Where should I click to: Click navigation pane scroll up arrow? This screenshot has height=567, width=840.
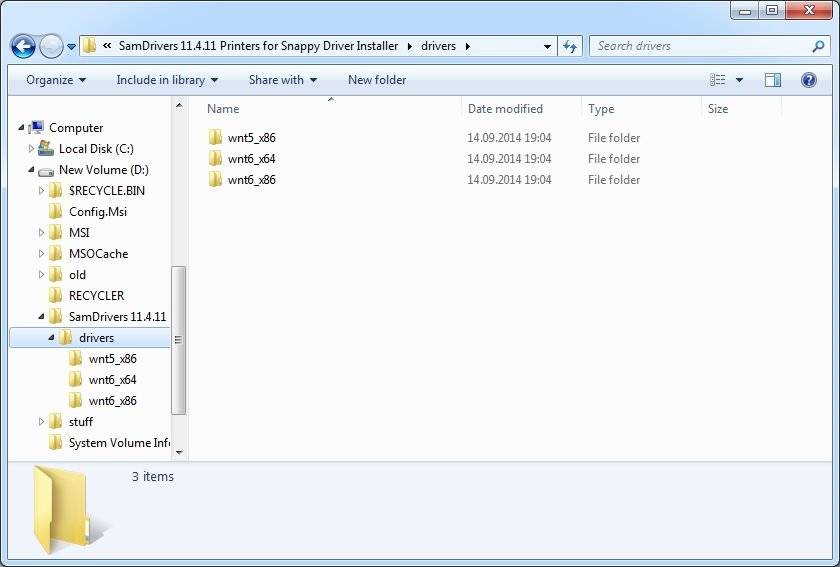[179, 105]
